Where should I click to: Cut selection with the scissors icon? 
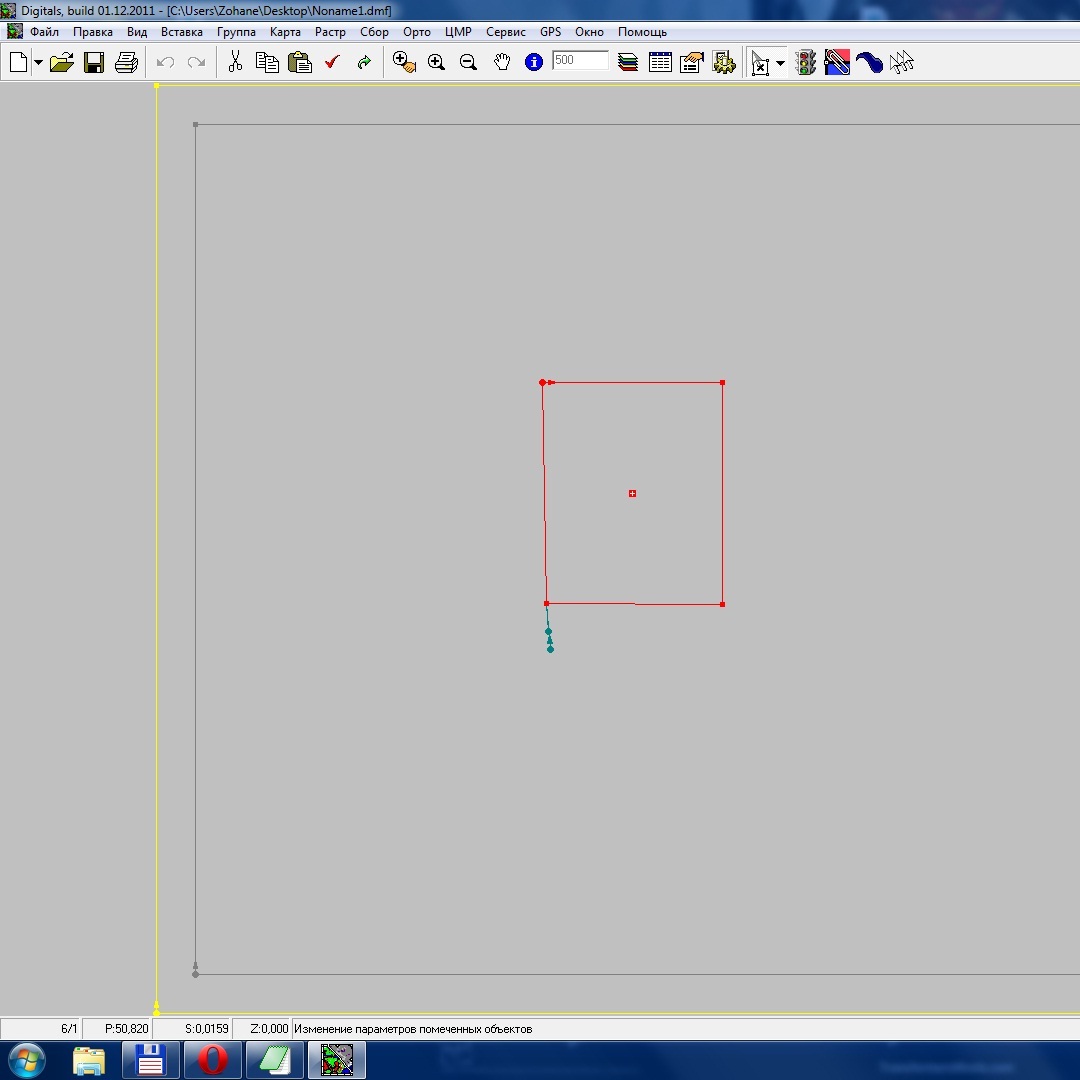[x=235, y=62]
